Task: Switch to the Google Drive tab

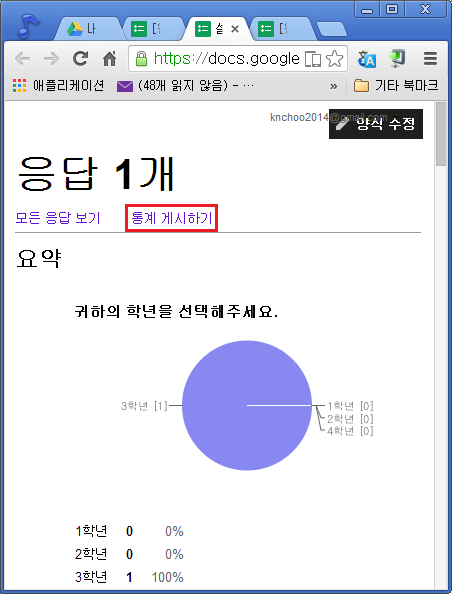Action: pyautogui.click(x=89, y=29)
